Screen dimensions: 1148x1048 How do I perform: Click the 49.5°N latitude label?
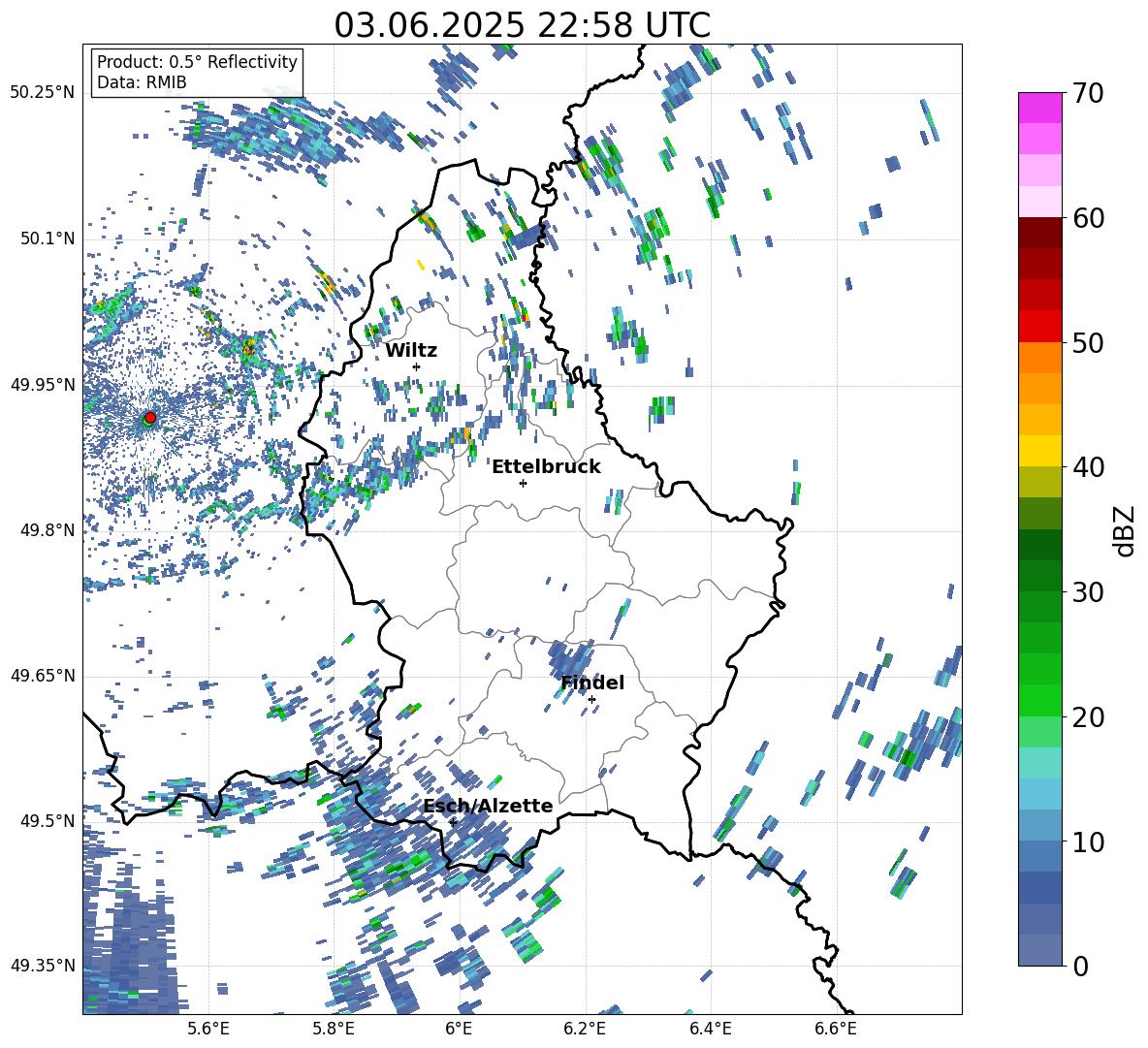point(47,821)
